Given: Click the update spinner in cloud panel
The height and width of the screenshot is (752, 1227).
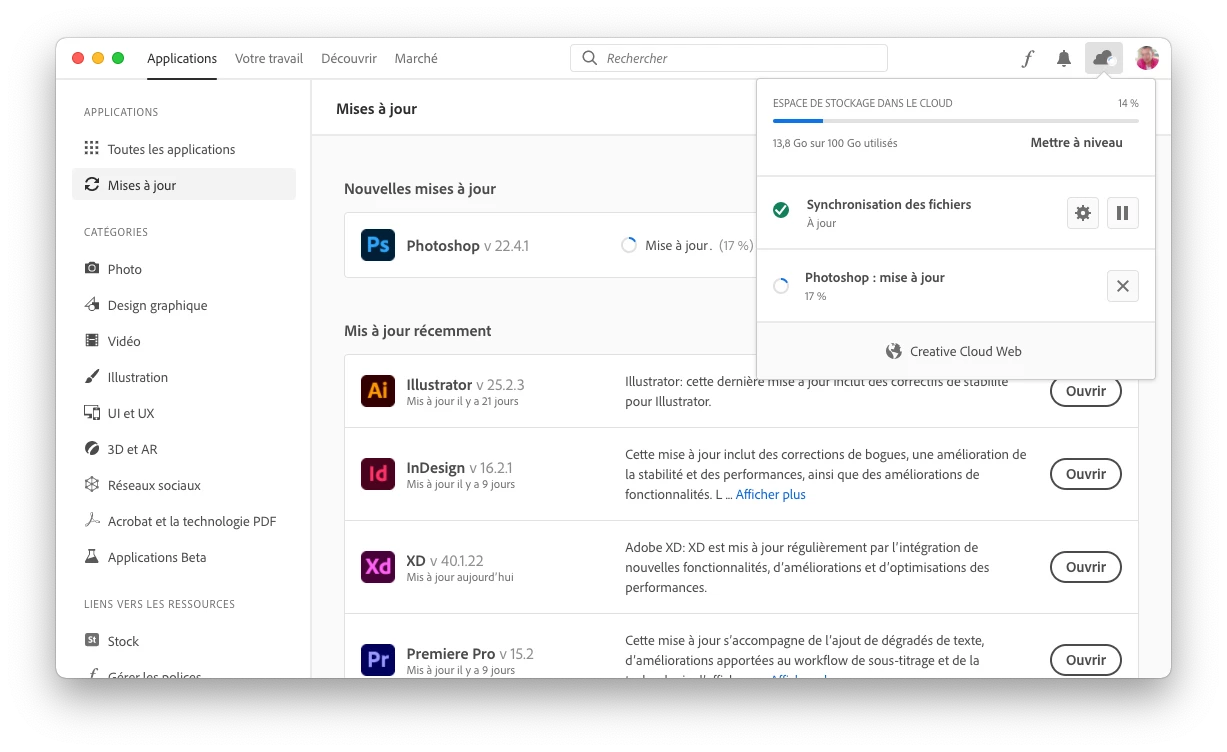Looking at the screenshot, I should pyautogui.click(x=781, y=286).
